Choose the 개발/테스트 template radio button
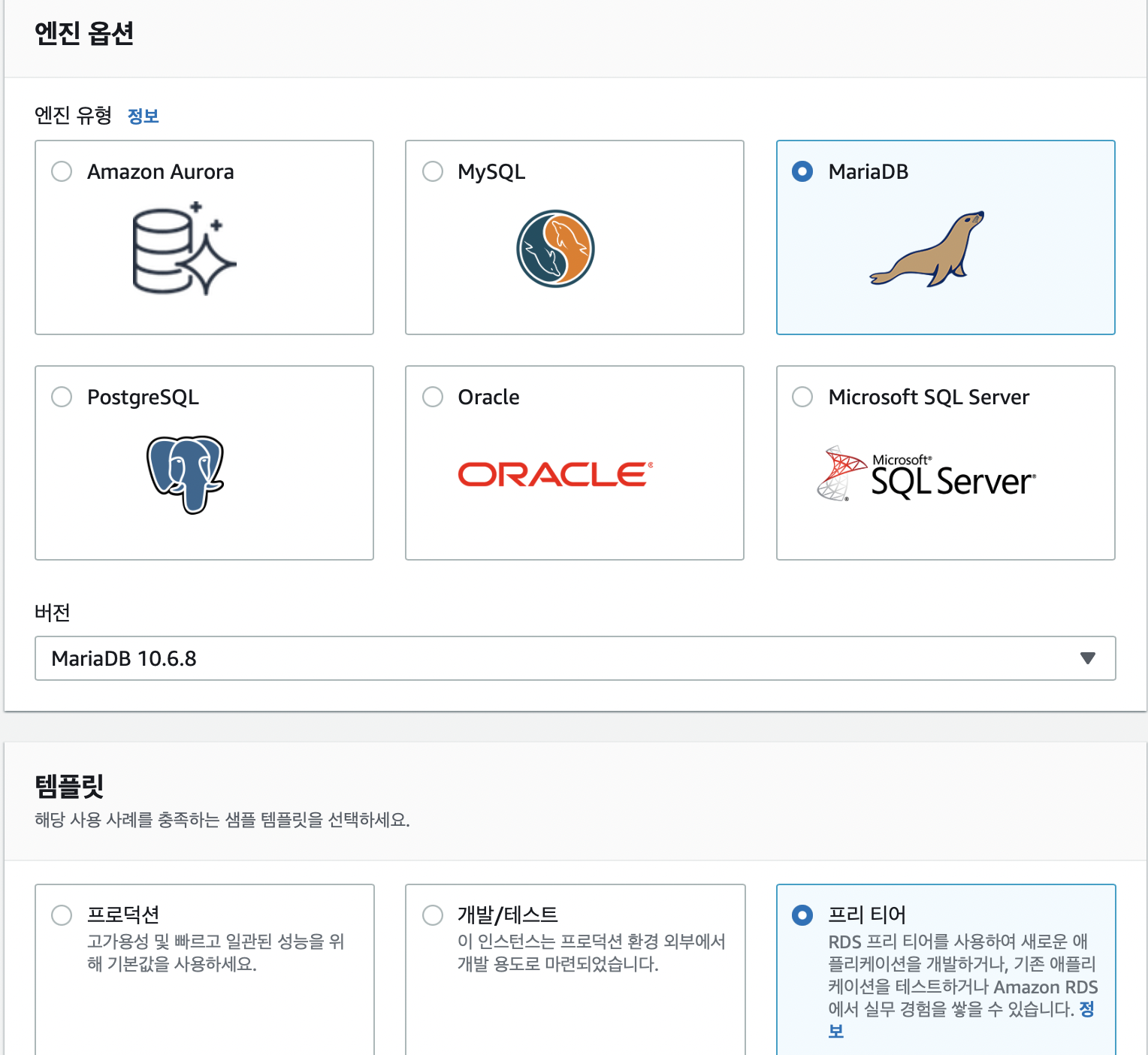 433,915
